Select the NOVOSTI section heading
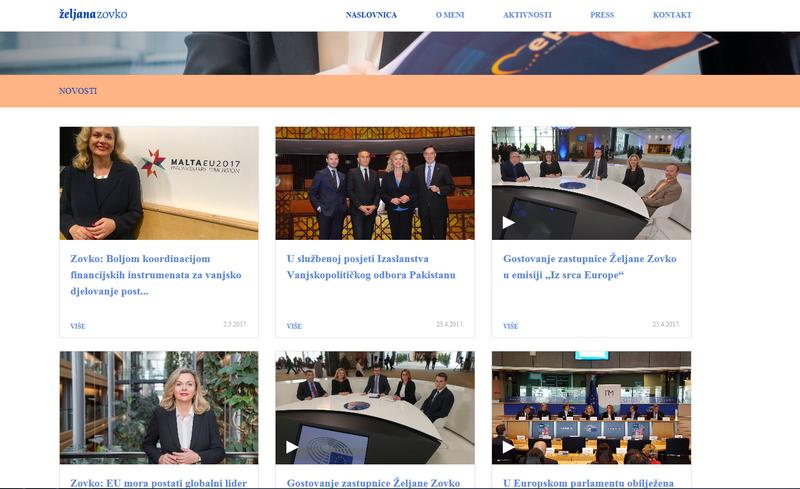Viewport: 800px width, 489px height. (x=78, y=91)
